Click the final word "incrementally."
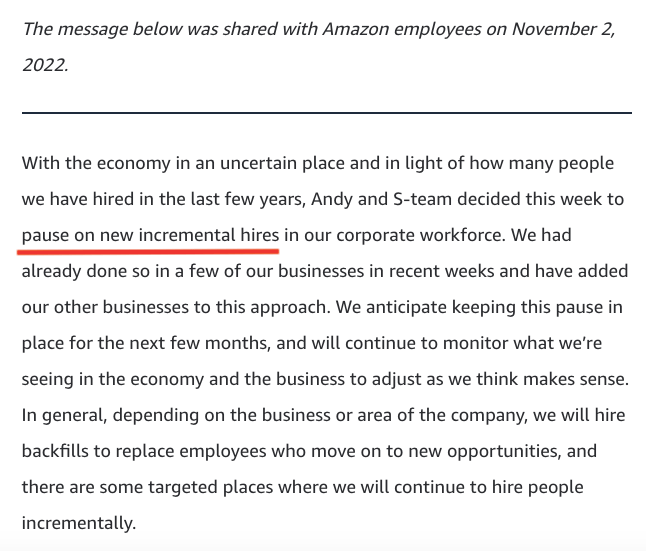The image size is (646, 551). coord(78,523)
